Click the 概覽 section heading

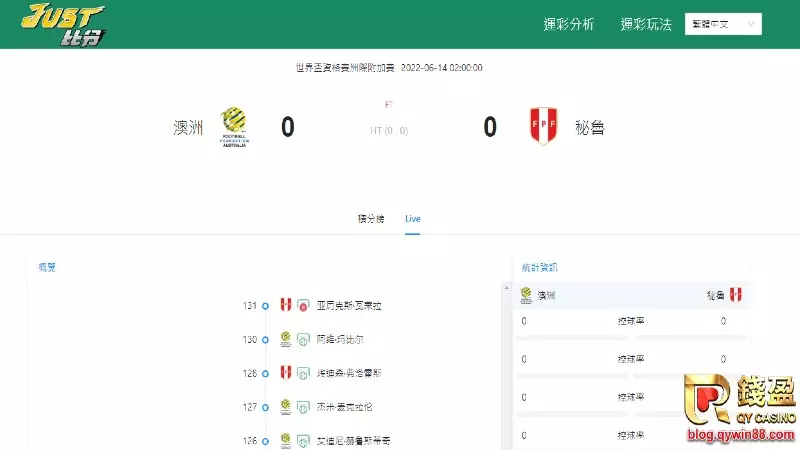[47, 267]
